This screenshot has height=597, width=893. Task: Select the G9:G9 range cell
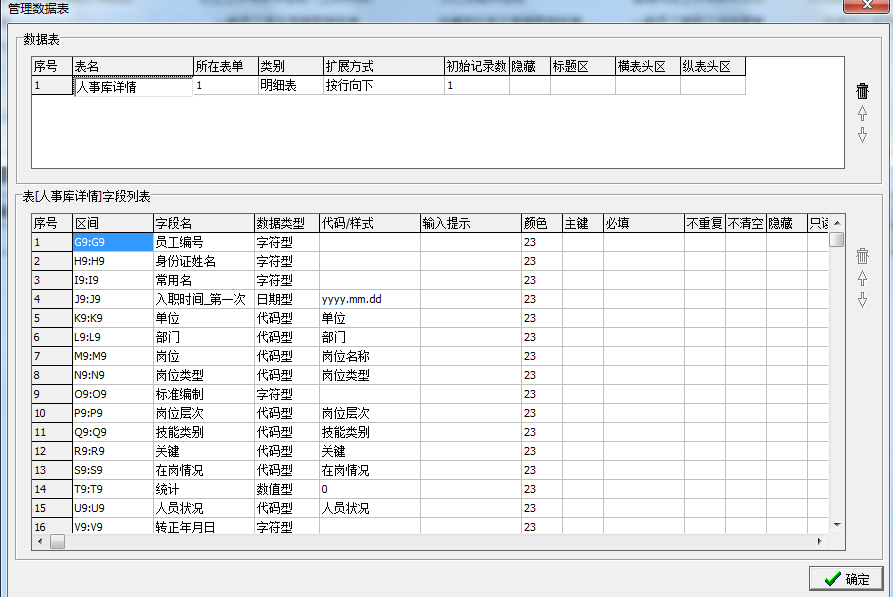(113, 242)
